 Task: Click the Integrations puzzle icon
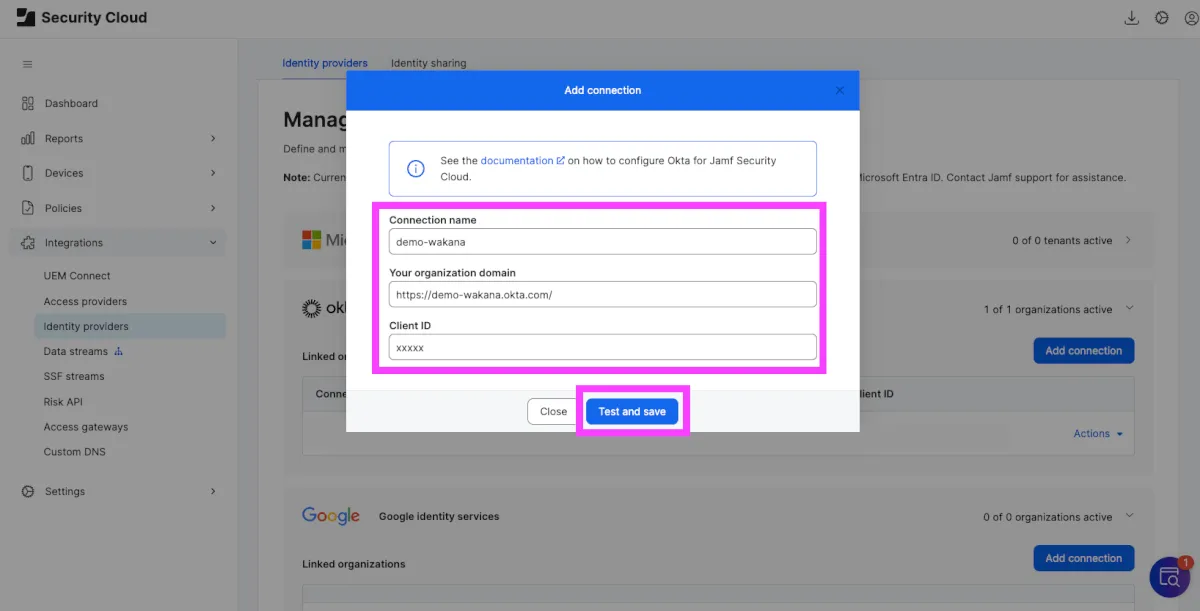(x=28, y=243)
